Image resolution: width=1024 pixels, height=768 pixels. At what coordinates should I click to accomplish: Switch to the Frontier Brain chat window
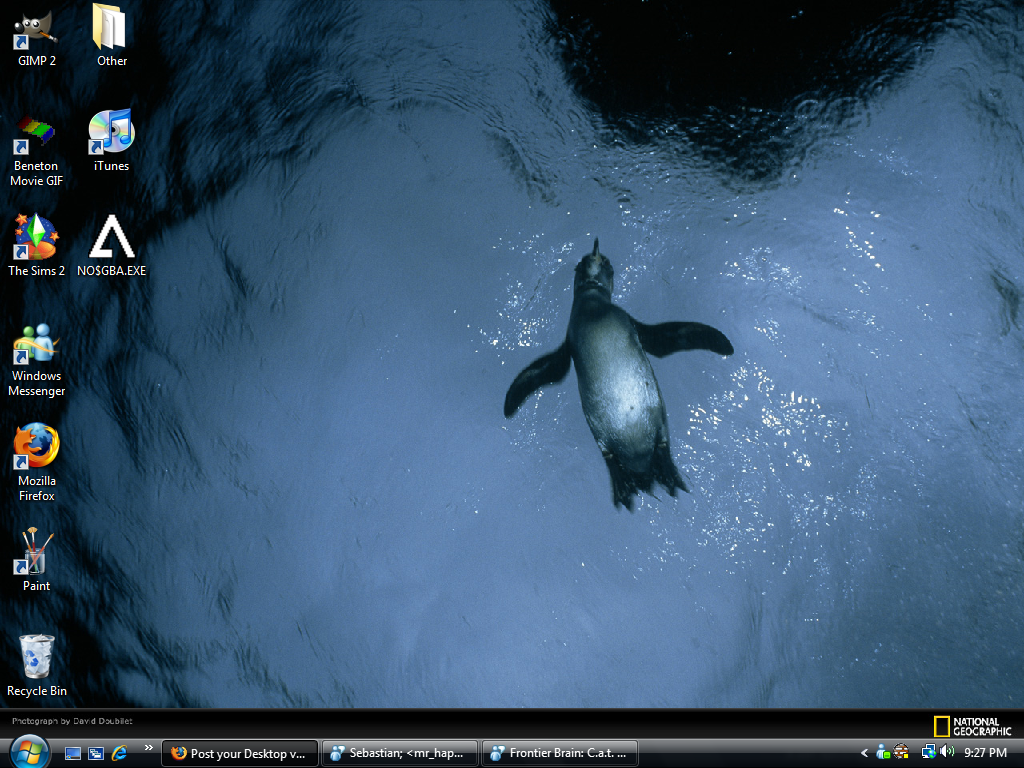click(x=559, y=753)
